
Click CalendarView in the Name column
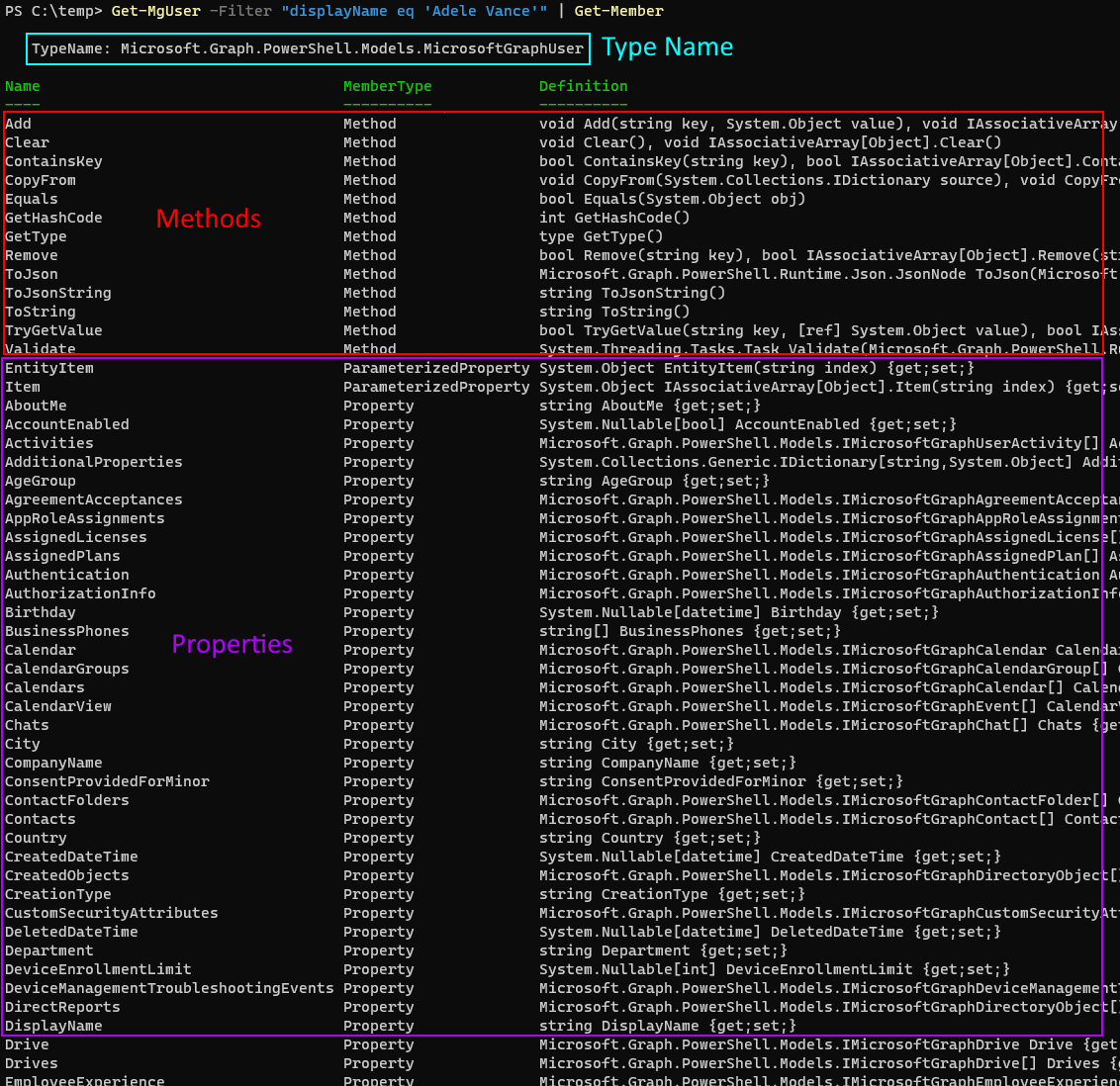click(x=57, y=707)
